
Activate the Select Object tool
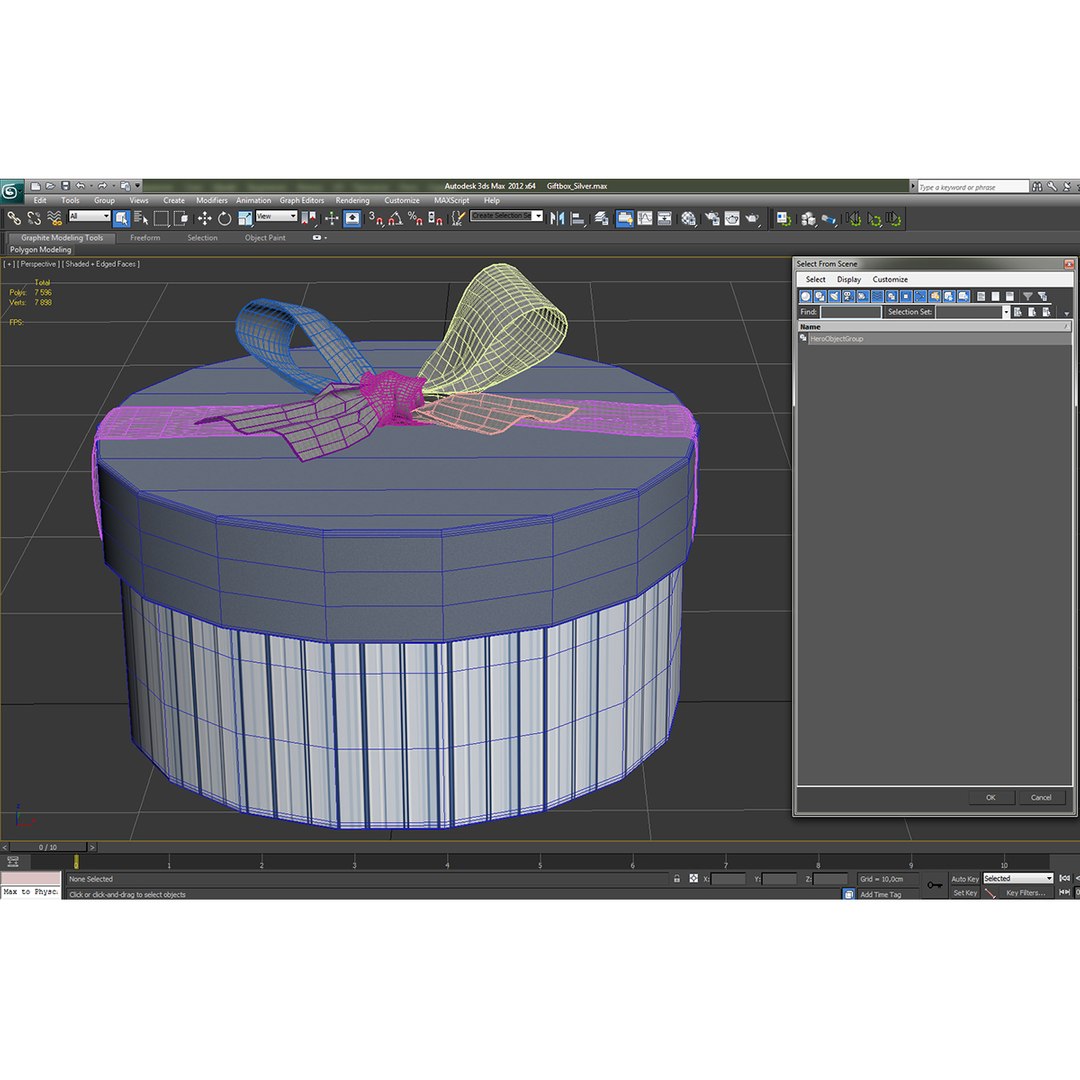pos(122,218)
